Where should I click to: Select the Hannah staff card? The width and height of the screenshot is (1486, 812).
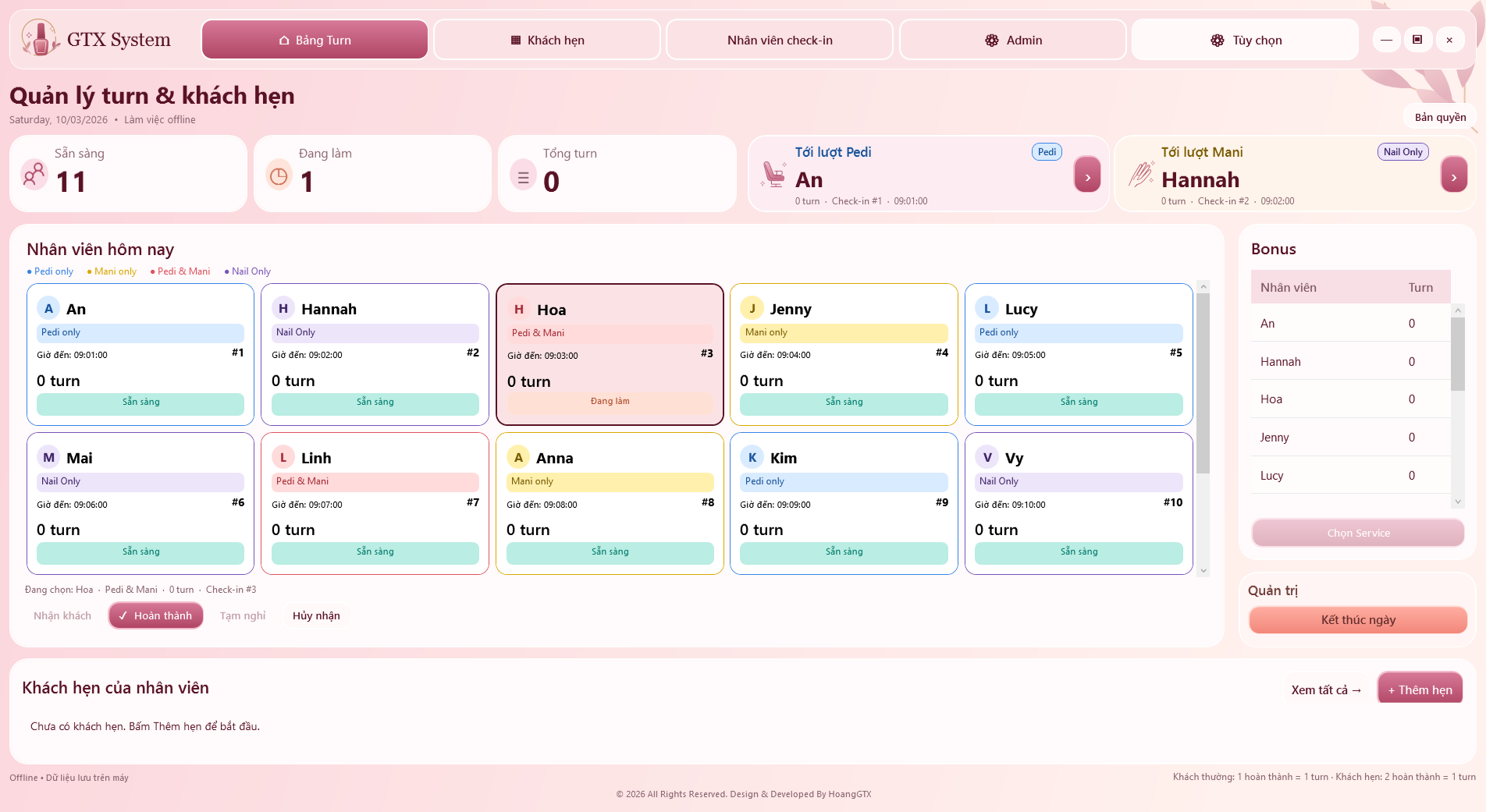click(x=375, y=354)
